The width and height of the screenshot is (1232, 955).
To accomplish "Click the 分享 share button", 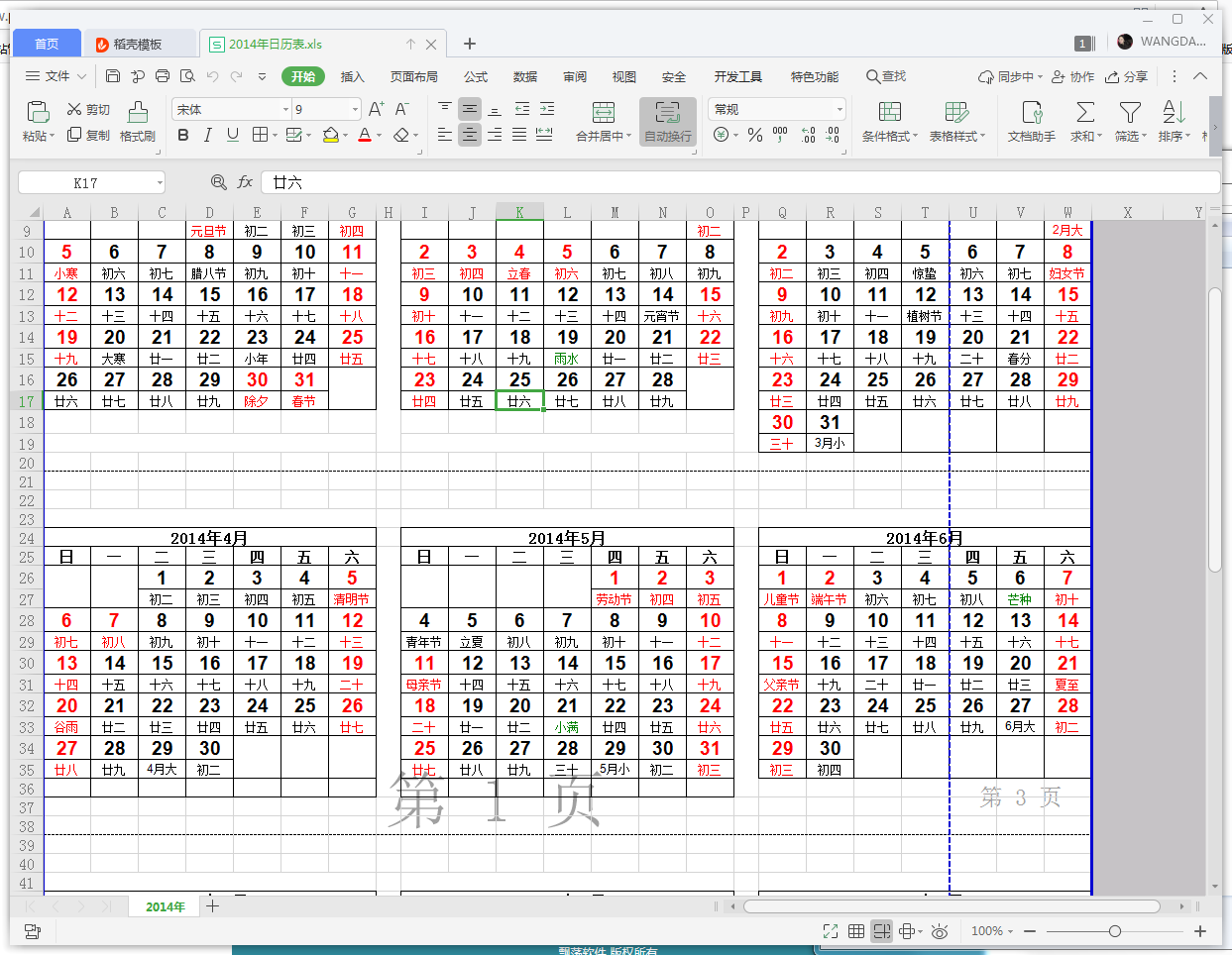I will 1127,76.
